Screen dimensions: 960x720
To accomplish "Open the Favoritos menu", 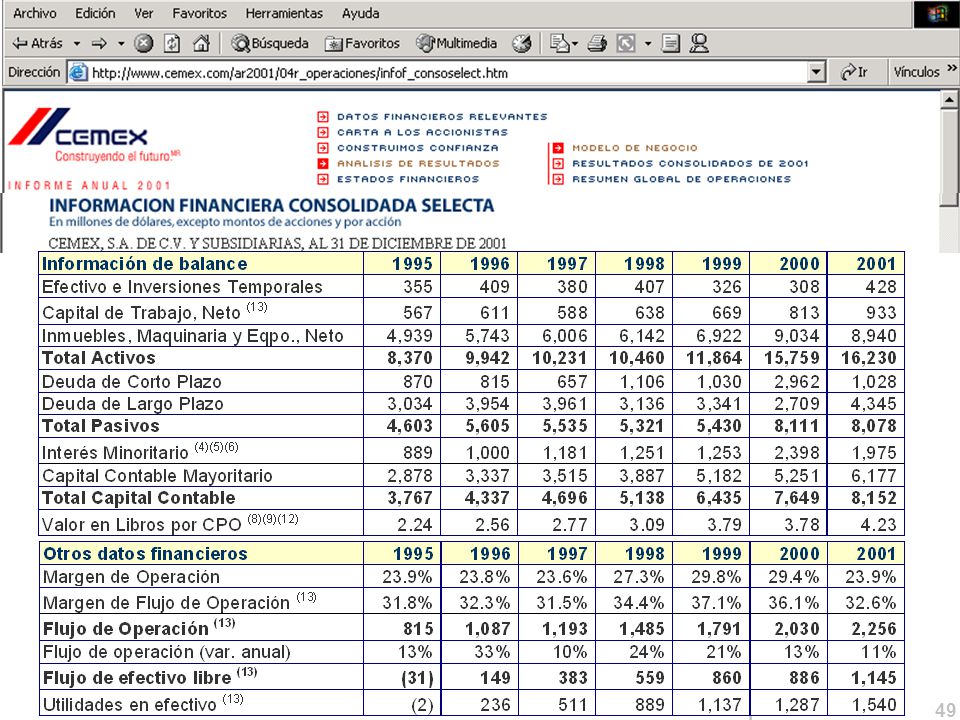I will 199,13.
